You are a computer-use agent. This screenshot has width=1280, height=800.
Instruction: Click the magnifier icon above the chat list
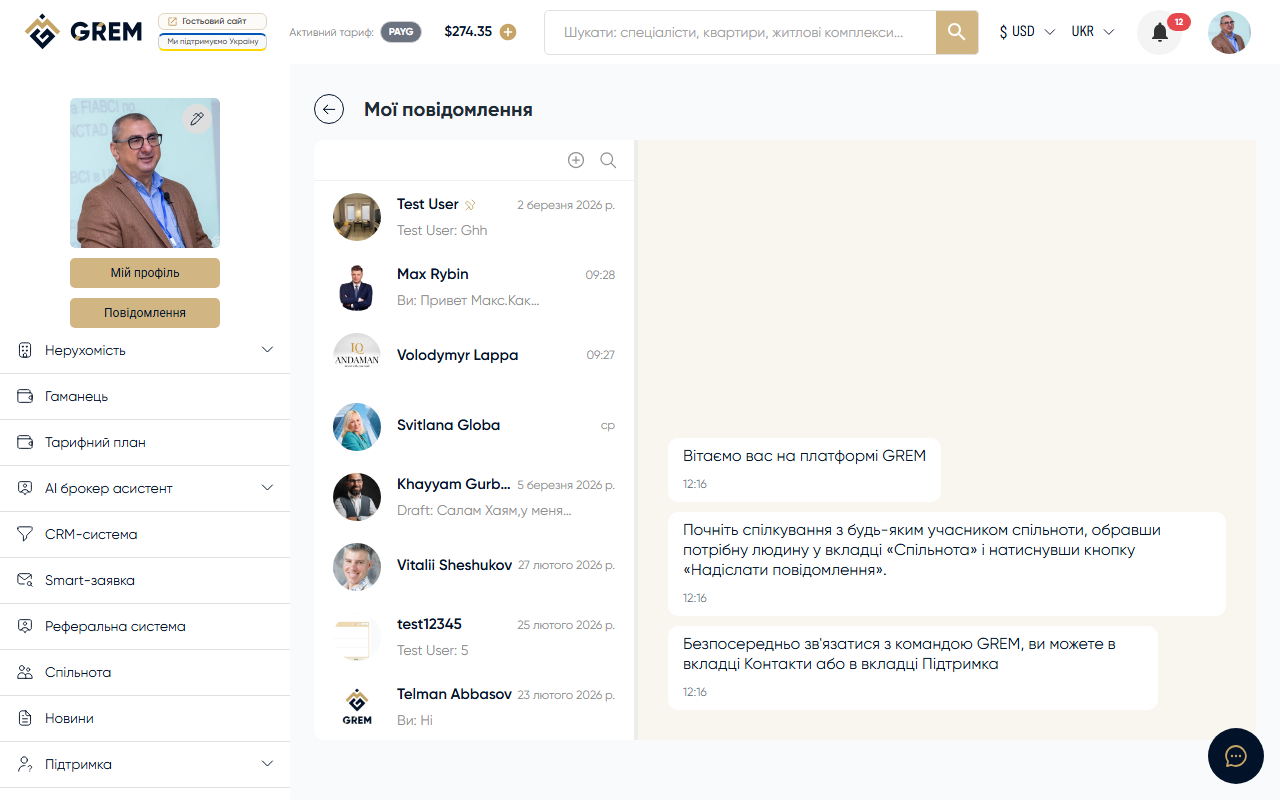tap(608, 159)
